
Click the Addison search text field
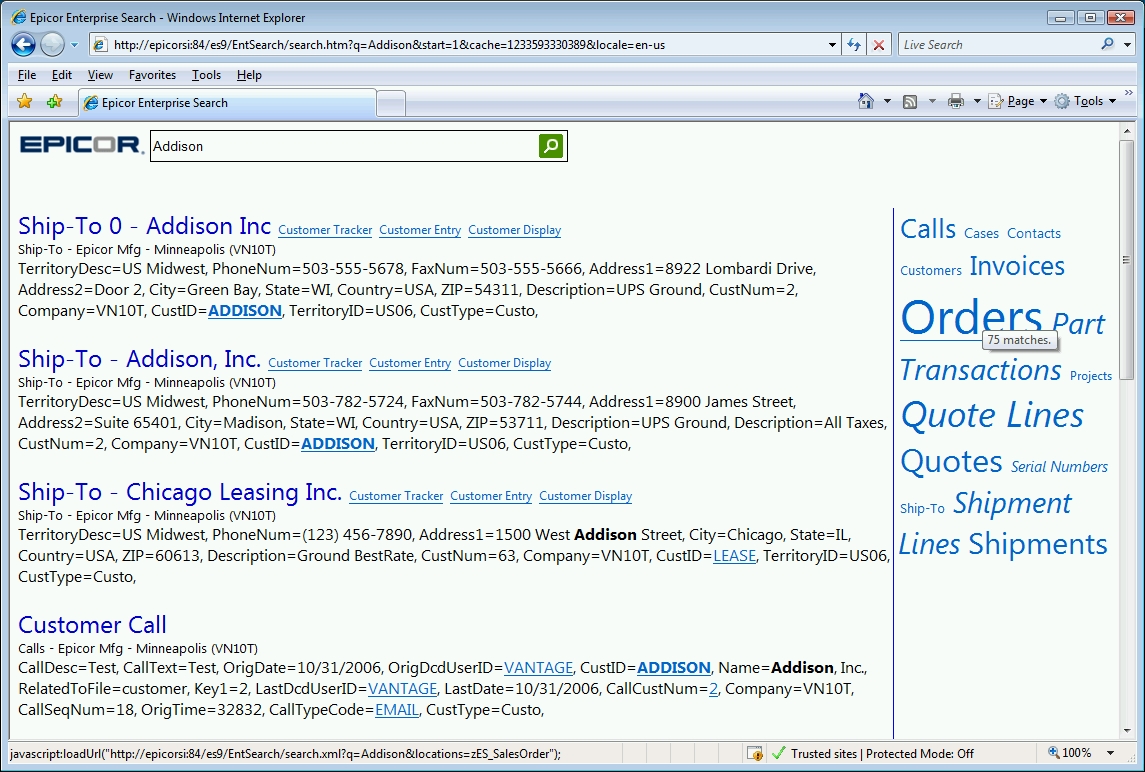(344, 146)
